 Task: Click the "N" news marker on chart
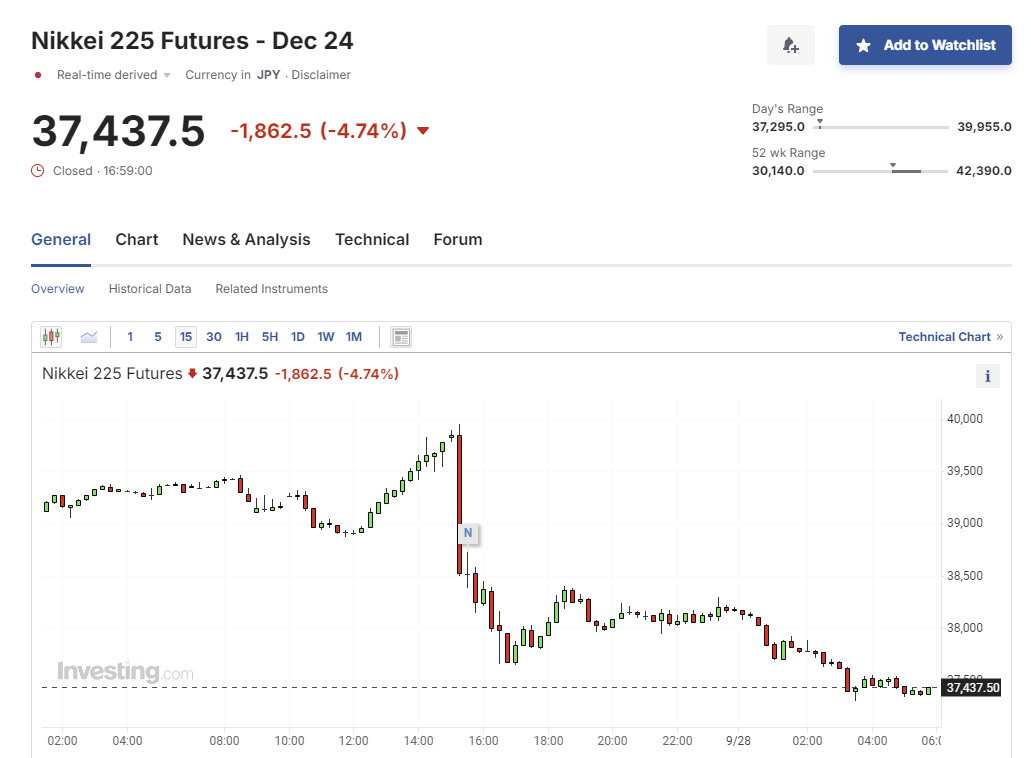(467, 533)
